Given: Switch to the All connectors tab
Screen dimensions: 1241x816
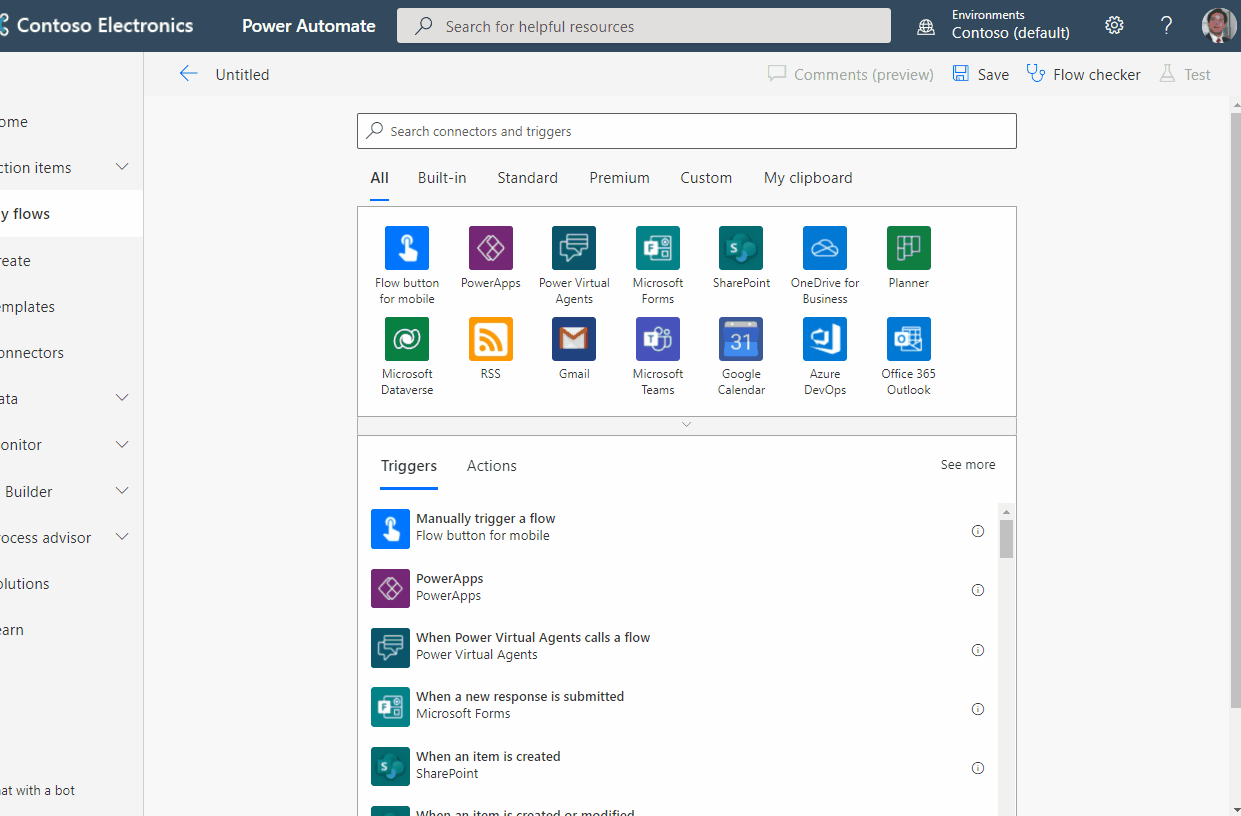Looking at the screenshot, I should (379, 178).
